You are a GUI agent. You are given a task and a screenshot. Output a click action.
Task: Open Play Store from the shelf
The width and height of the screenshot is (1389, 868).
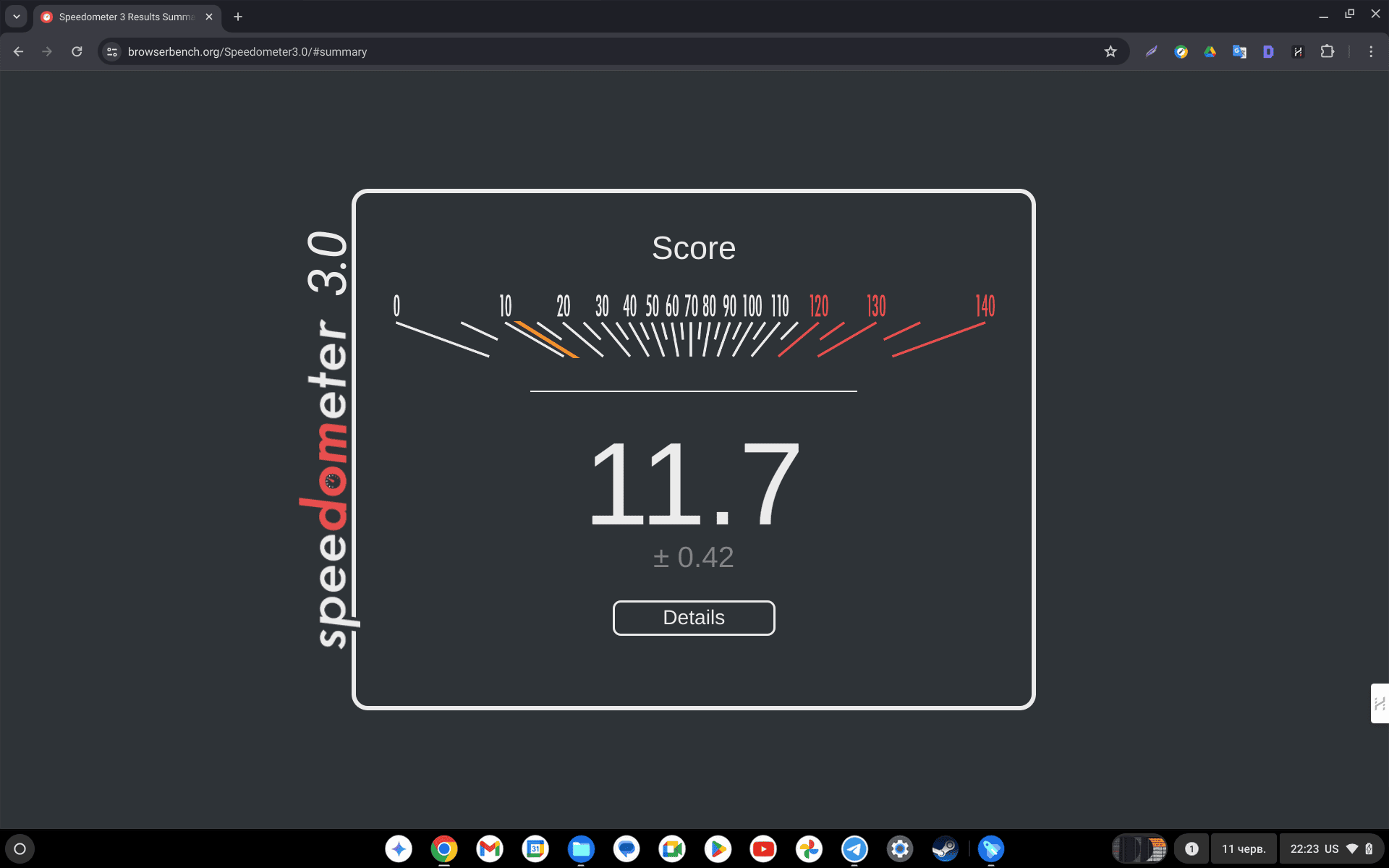[718, 848]
